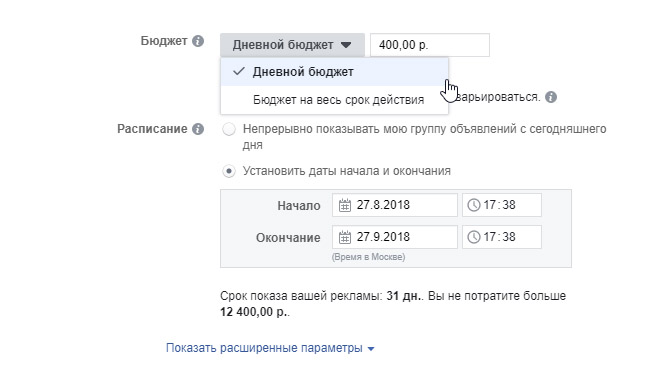Click the 'Расписание' label
Image resolution: width=645 pixels, height=388 pixels.
[152, 129]
